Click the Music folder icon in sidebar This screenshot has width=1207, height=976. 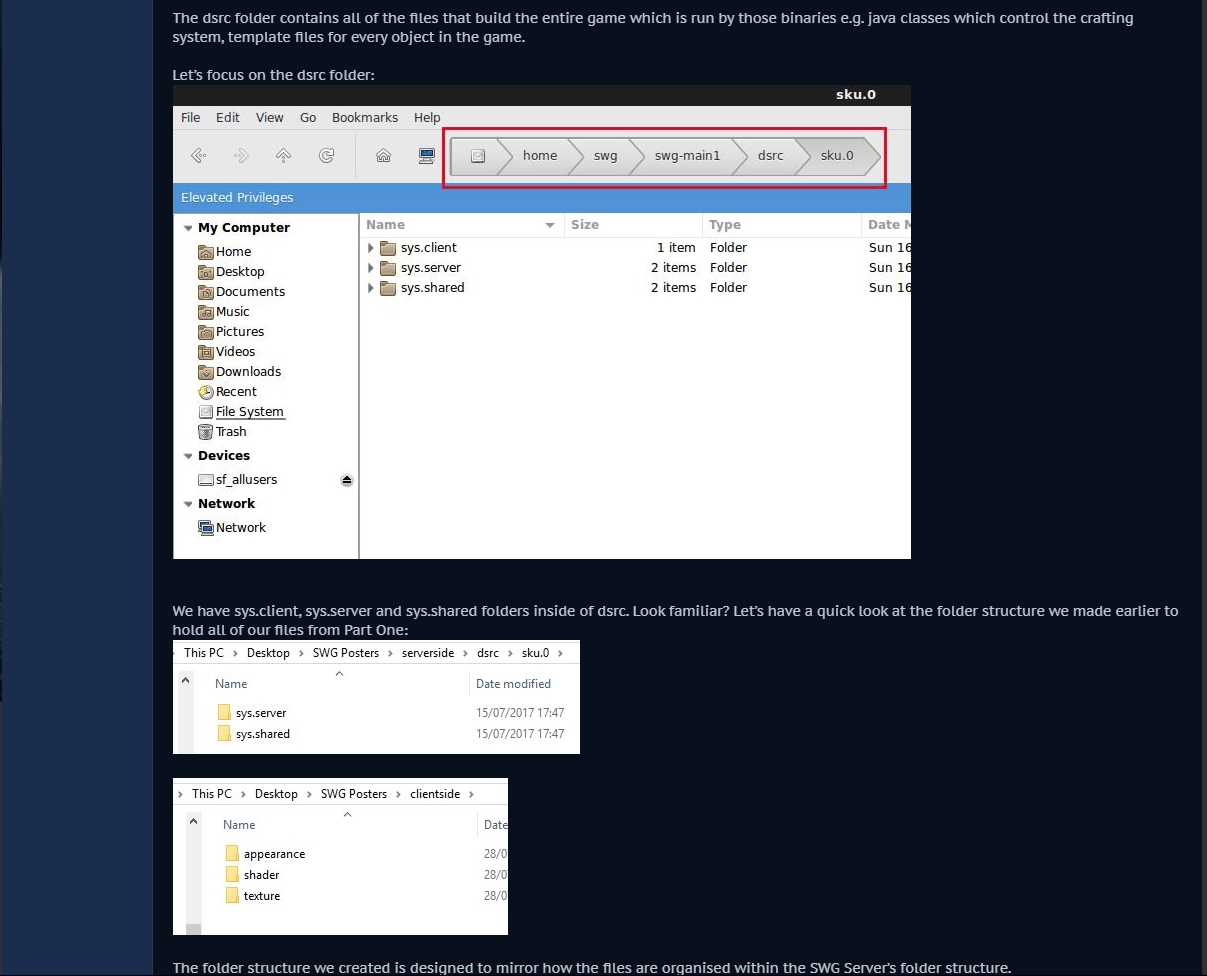[206, 312]
